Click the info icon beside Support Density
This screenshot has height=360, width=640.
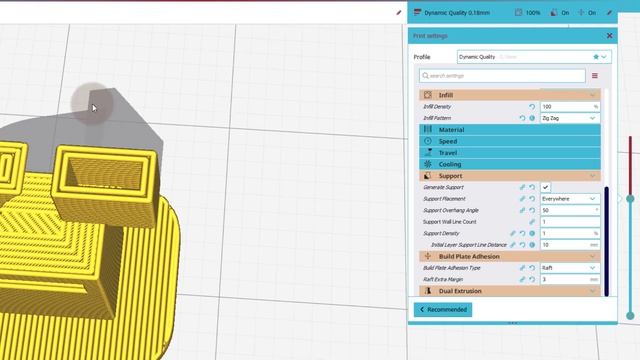[532, 233]
